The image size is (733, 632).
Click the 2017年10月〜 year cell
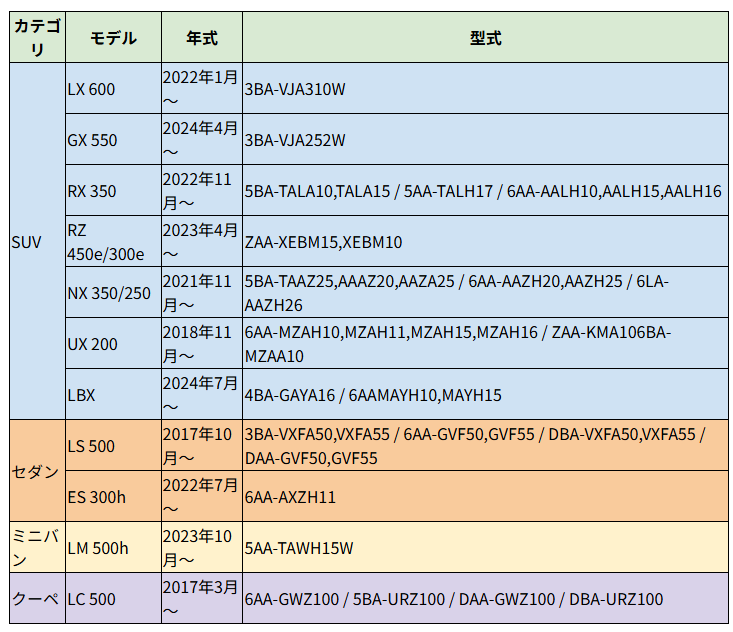point(202,445)
